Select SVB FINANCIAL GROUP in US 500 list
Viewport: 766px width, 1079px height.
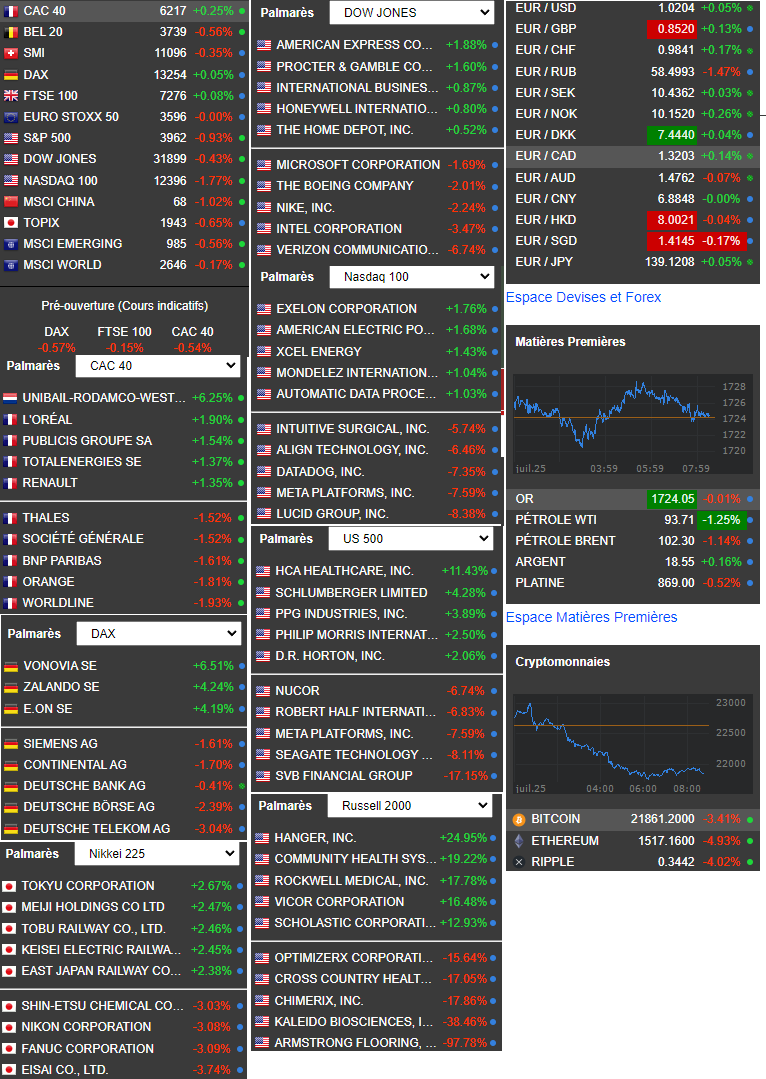pyautogui.click(x=376, y=776)
